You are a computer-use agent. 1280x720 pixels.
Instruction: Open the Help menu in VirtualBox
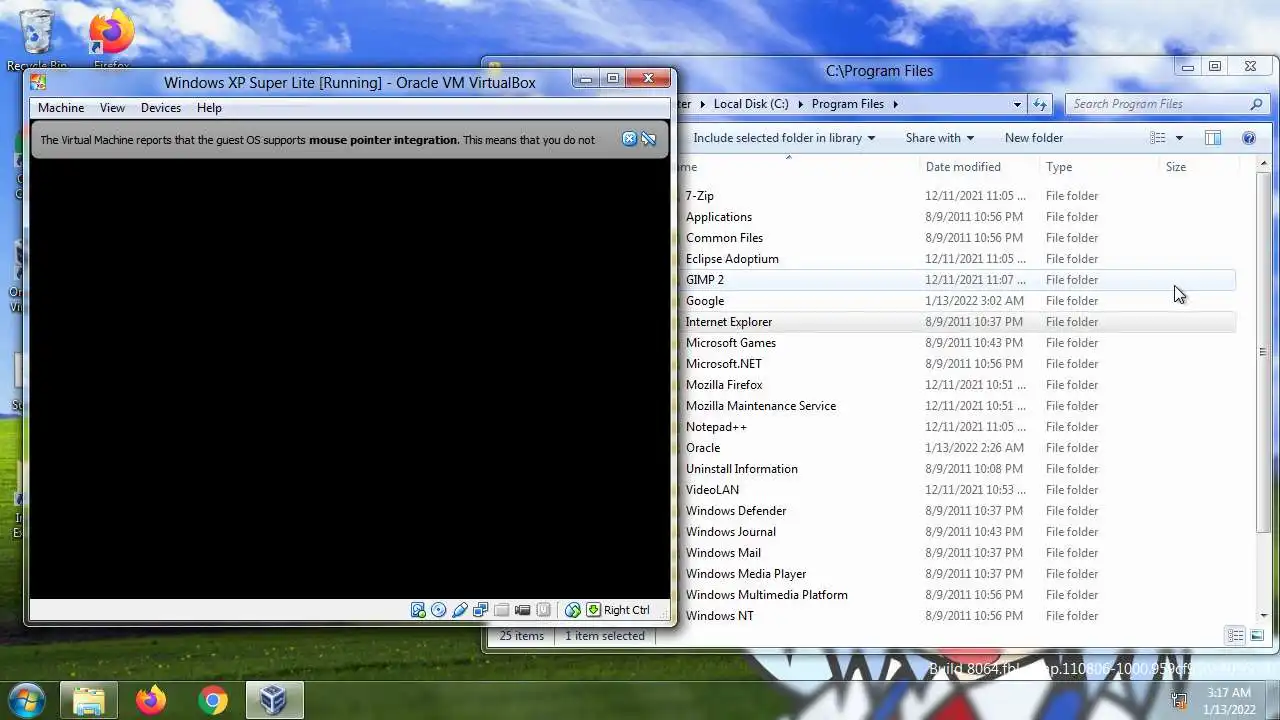click(209, 108)
